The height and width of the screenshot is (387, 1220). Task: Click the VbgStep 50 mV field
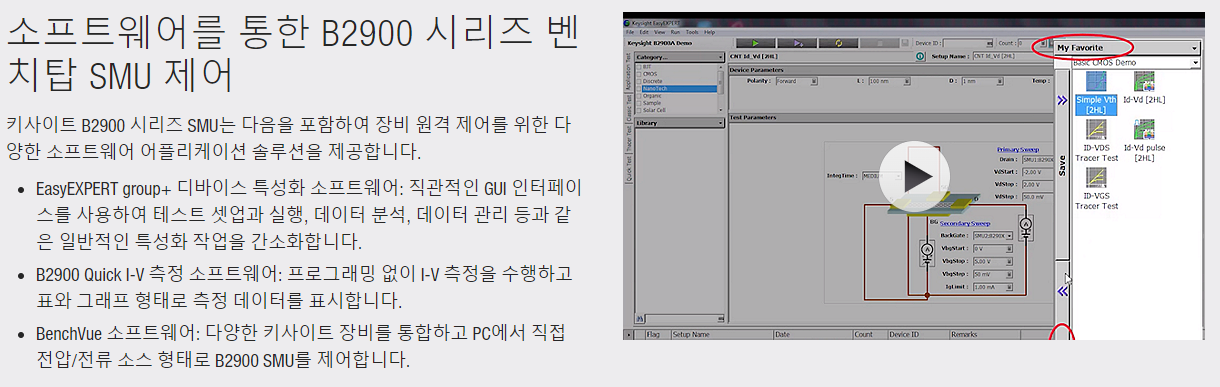click(993, 275)
